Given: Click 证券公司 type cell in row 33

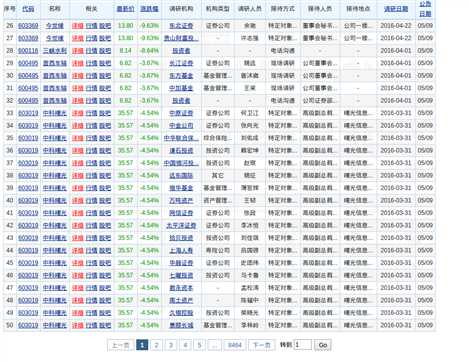Looking at the screenshot, I should 217,113.
